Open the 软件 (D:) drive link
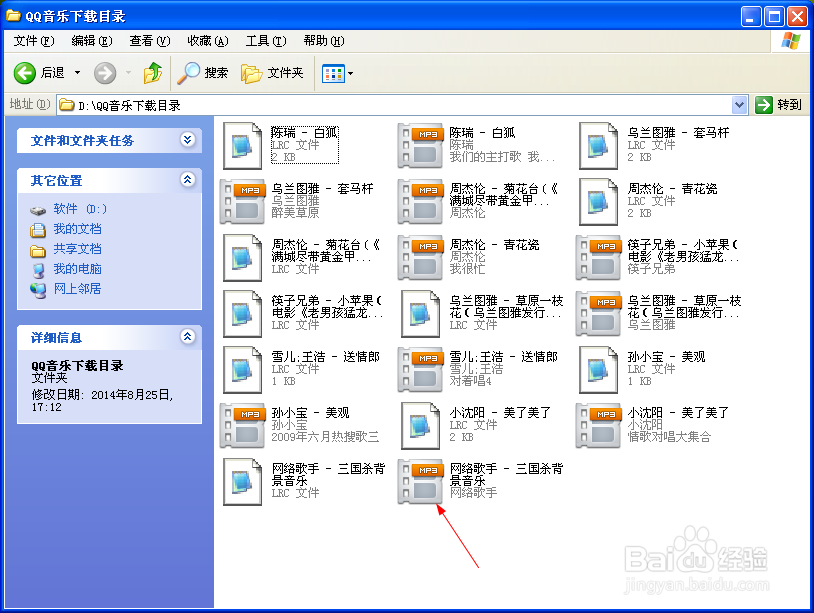Image resolution: width=814 pixels, height=613 pixels. pos(80,209)
